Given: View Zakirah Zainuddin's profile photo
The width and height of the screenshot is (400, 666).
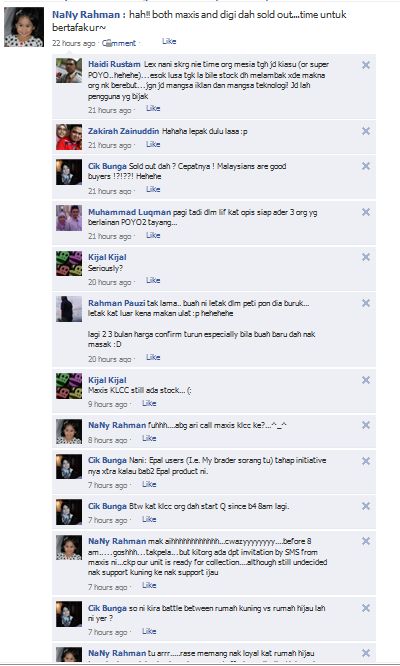Looking at the screenshot, I should 69,137.
